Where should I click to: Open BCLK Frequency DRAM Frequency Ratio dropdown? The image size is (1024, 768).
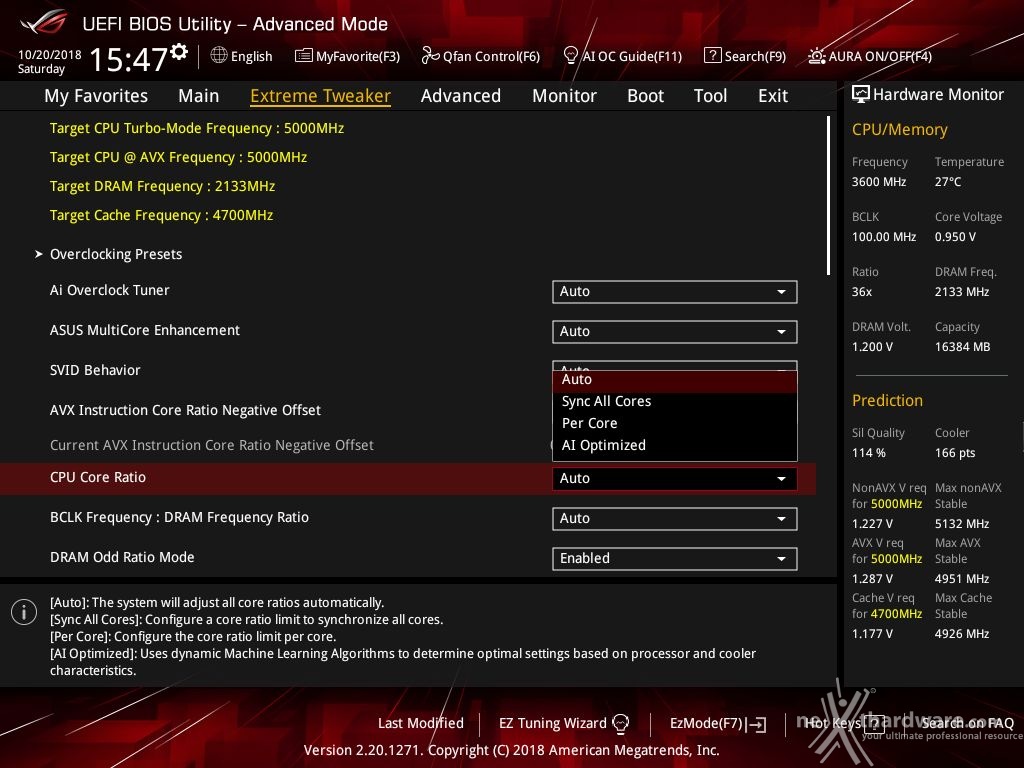tap(675, 519)
